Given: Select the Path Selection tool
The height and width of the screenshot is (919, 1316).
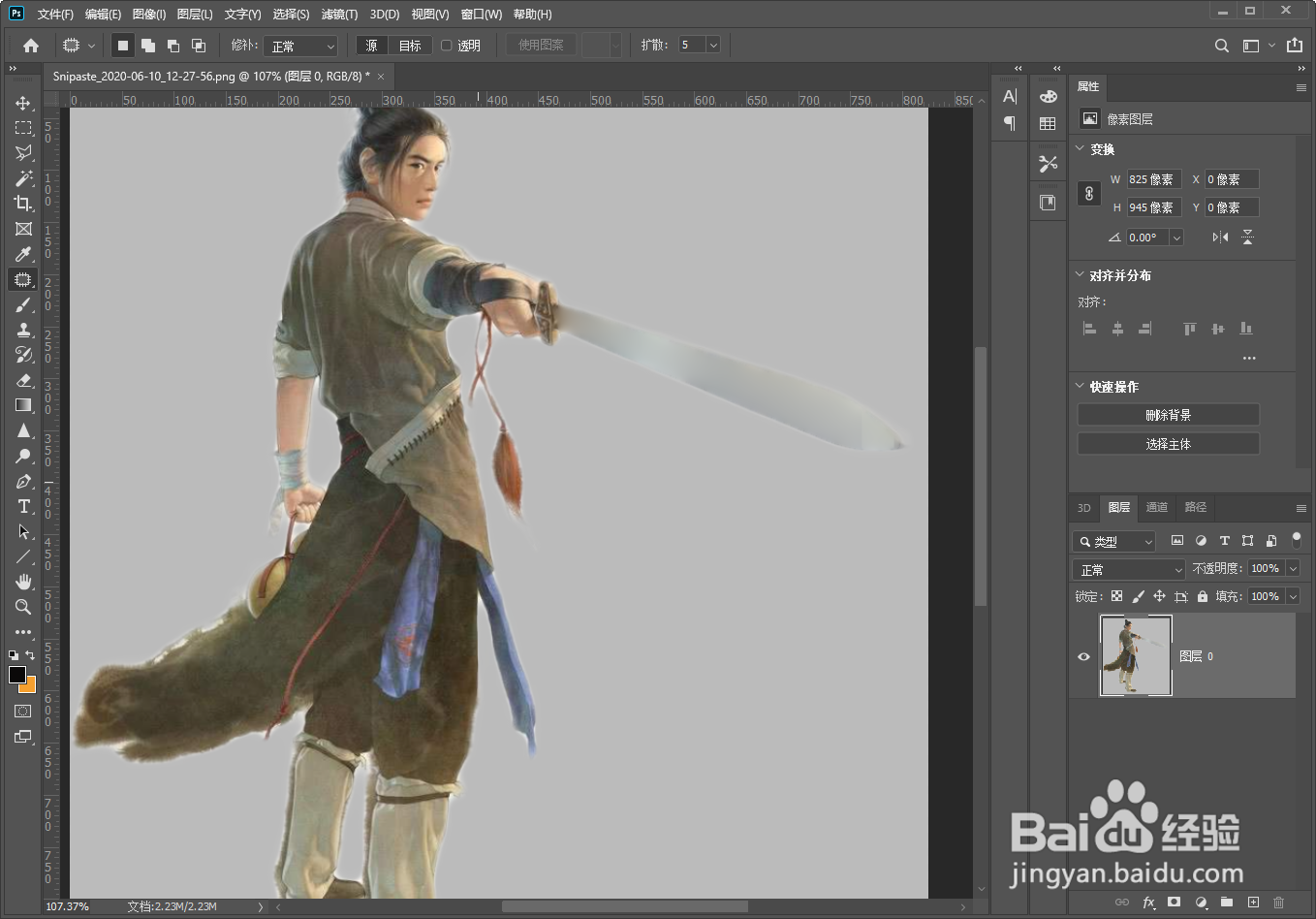Looking at the screenshot, I should [23, 531].
